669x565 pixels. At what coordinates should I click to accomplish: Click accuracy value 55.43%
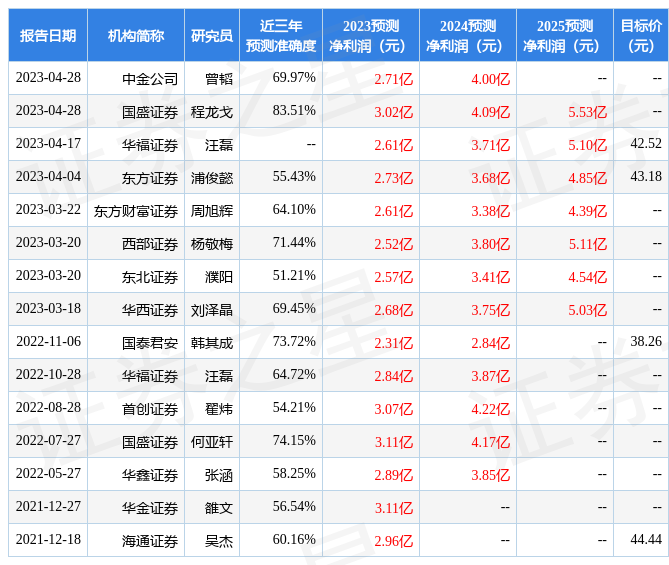tap(294, 176)
